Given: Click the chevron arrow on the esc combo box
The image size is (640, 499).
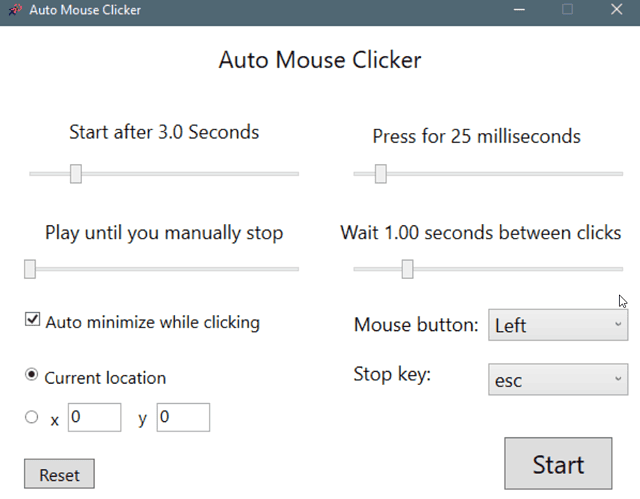Looking at the screenshot, I should (x=618, y=379).
